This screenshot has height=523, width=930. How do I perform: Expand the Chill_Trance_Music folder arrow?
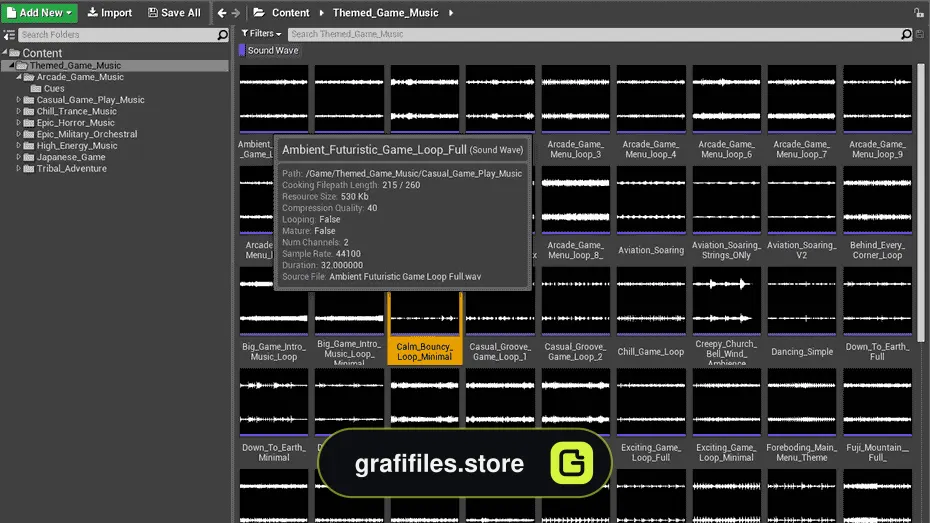19,111
